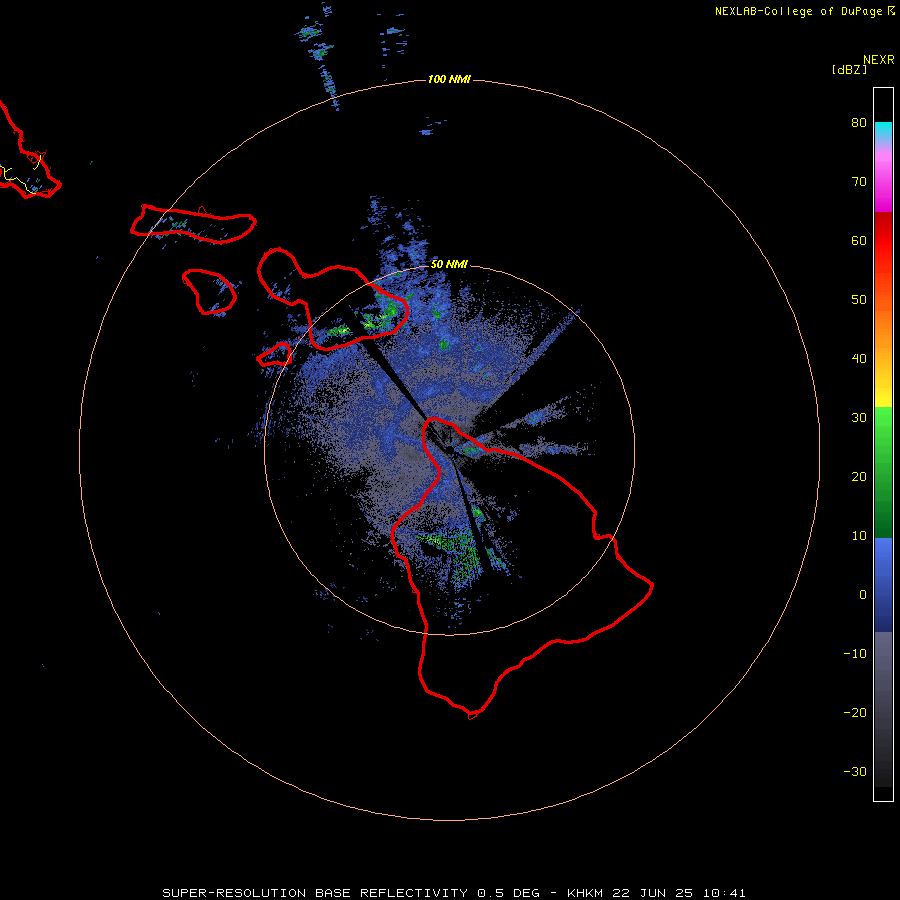Image resolution: width=900 pixels, height=900 pixels.
Task: Click the red segment of the dBZ color bar
Action: 883,241
